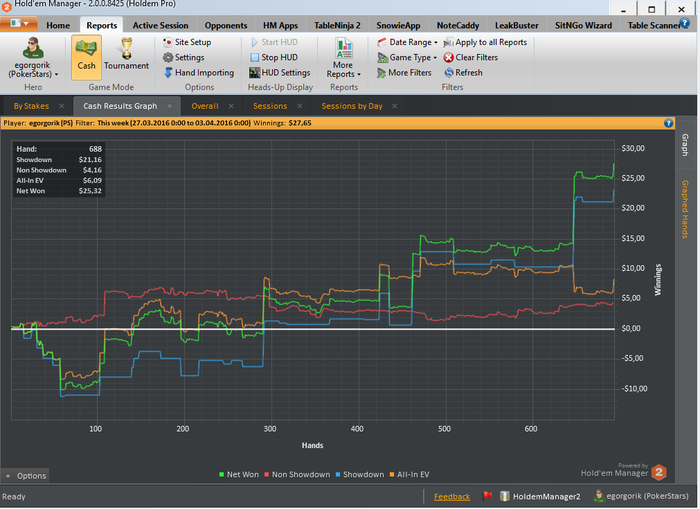Toggle the All-In EV legend series
Screen dimensions: 700x509
(x=409, y=474)
